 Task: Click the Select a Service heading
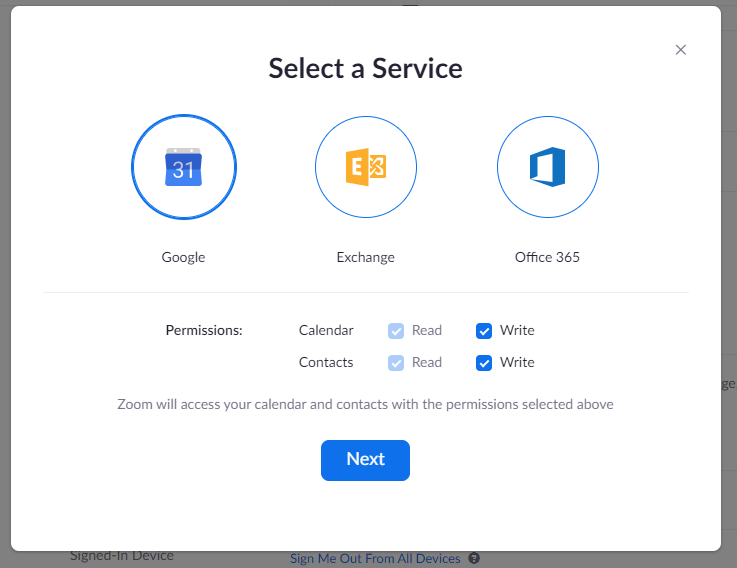pos(365,68)
